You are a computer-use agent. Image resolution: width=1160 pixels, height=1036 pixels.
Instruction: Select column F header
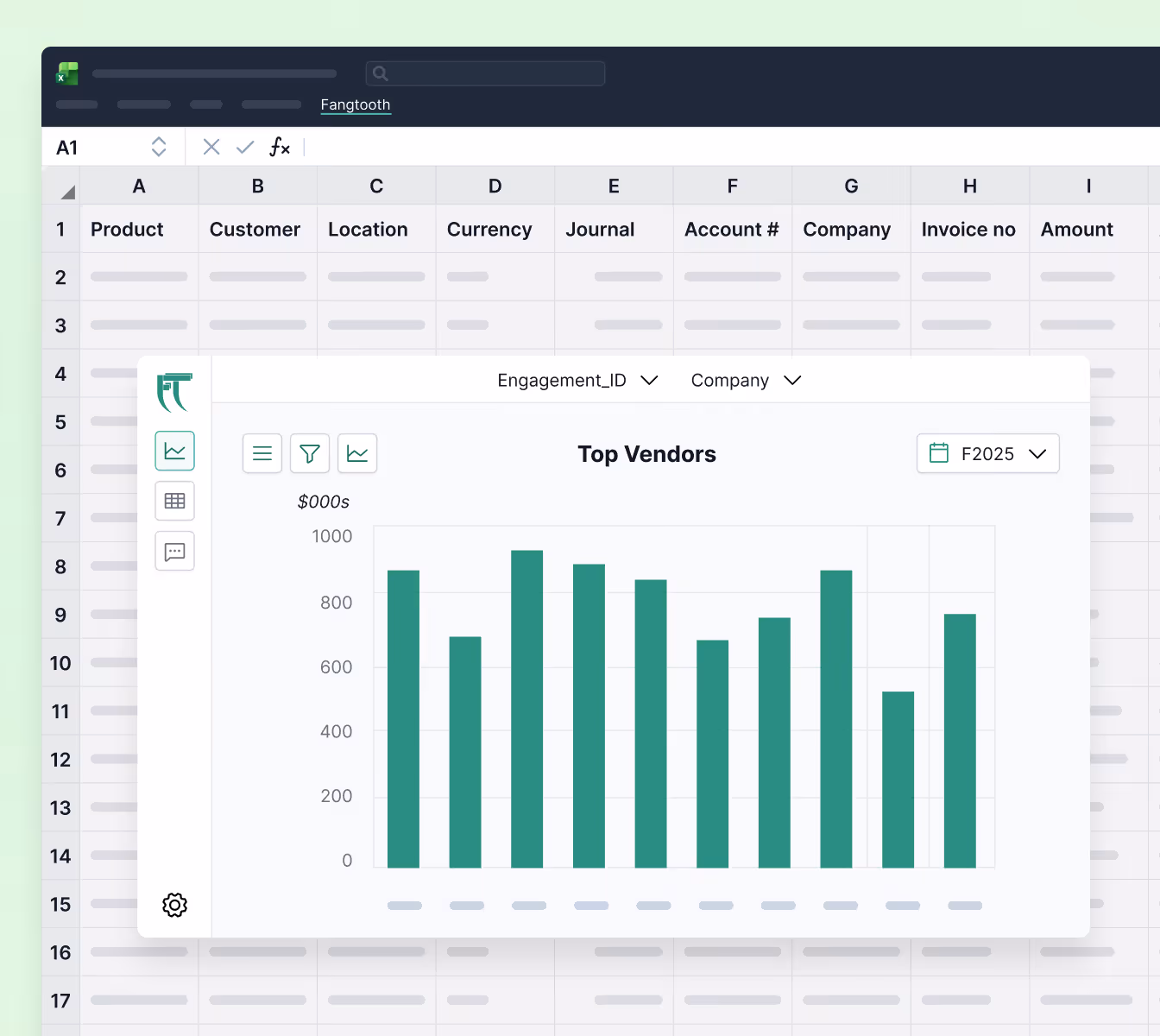point(733,186)
